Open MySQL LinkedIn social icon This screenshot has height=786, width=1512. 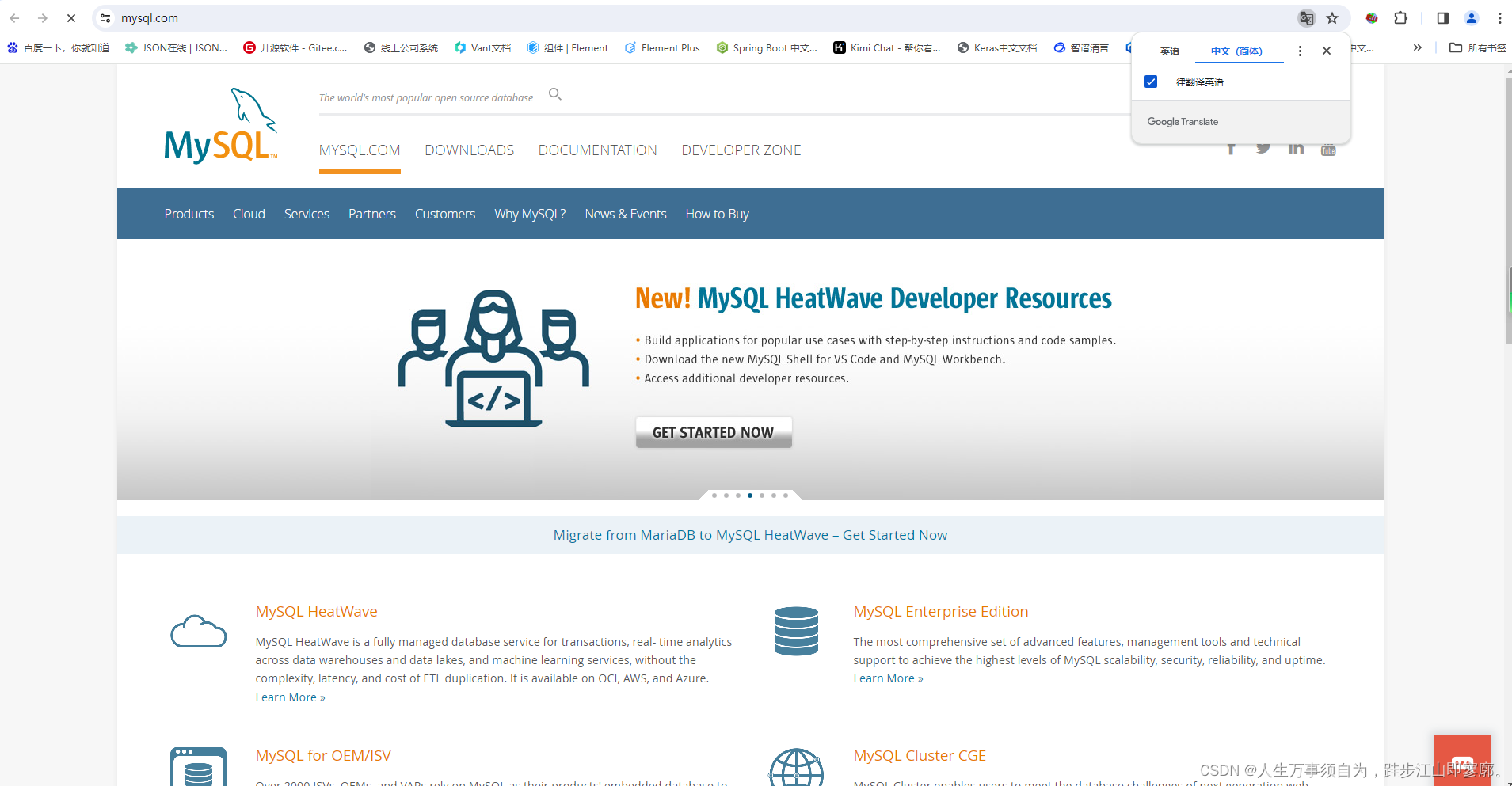pos(1296,149)
